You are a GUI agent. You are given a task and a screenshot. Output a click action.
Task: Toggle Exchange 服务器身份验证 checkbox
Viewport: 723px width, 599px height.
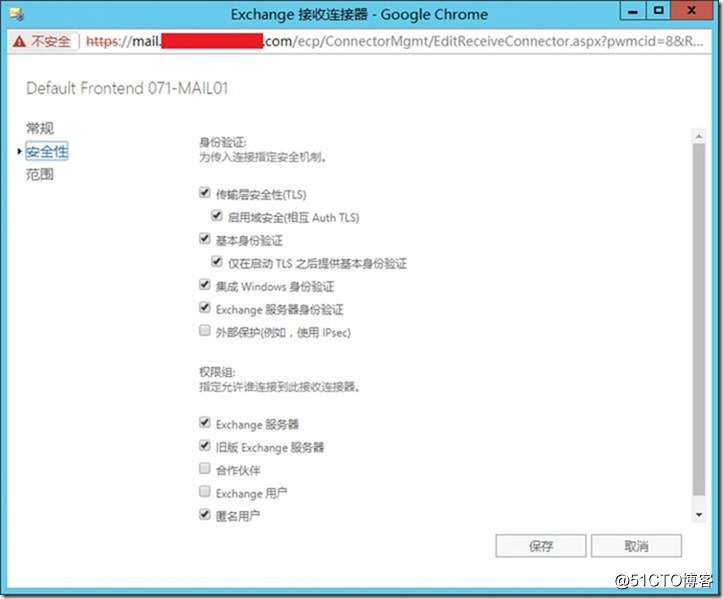pos(205,308)
